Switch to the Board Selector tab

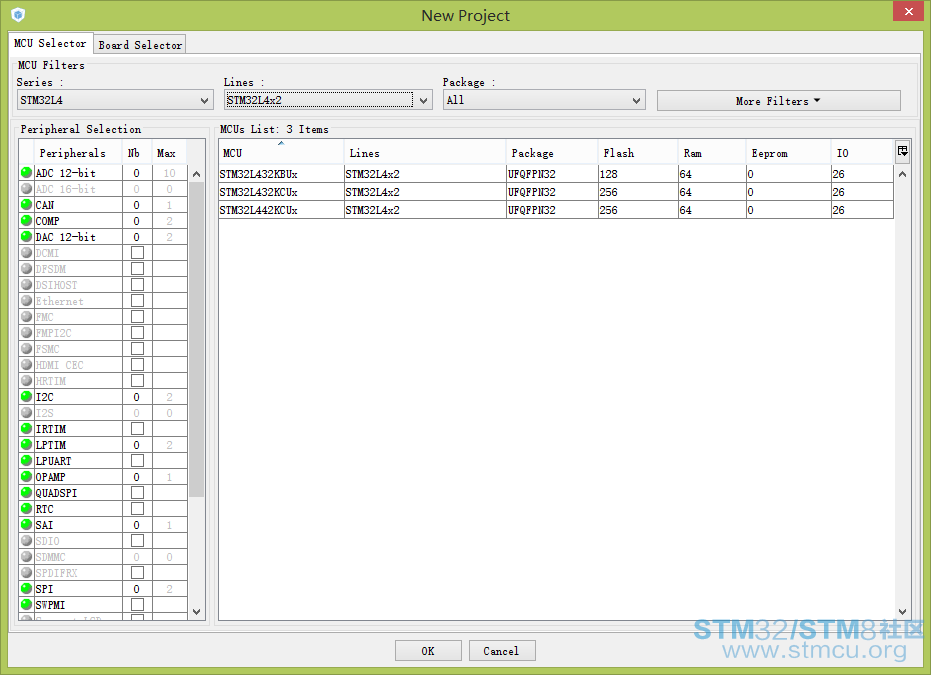click(140, 45)
